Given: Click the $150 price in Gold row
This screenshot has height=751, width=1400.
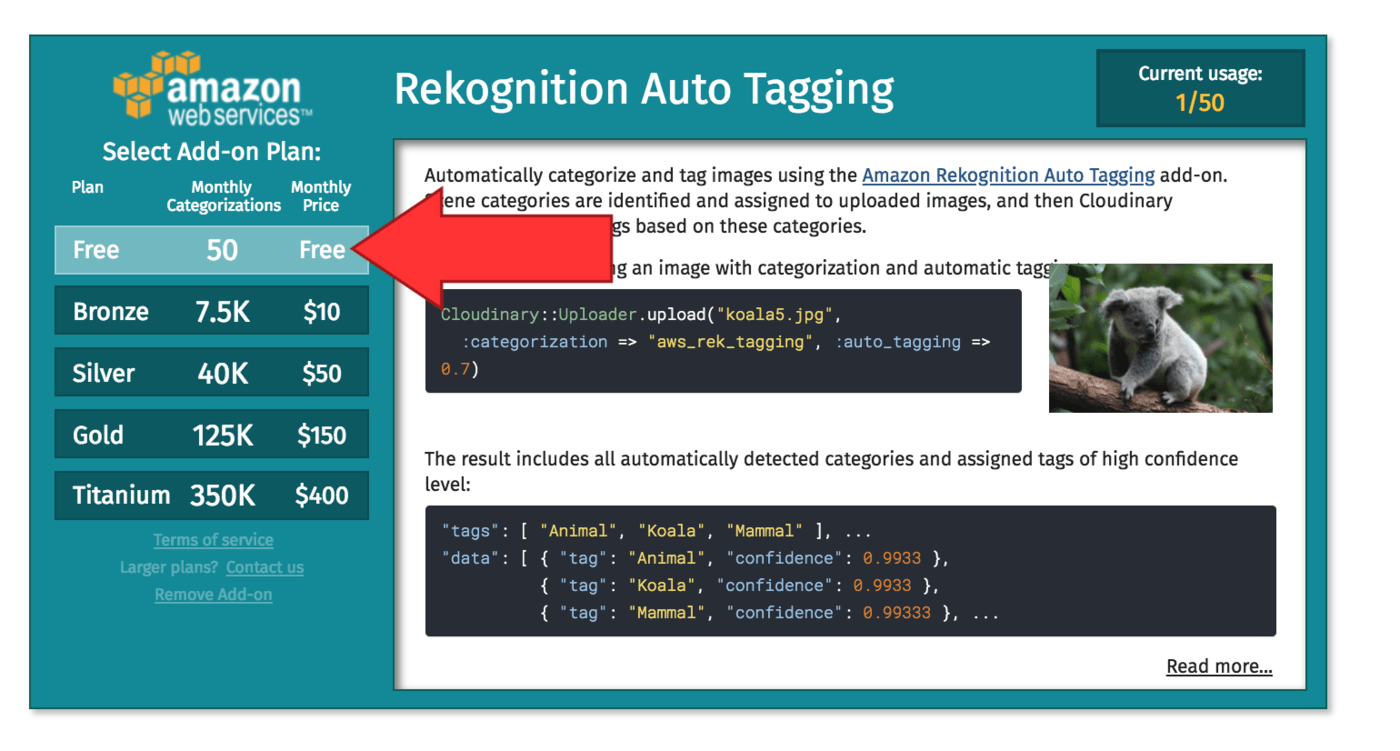Looking at the screenshot, I should (x=322, y=435).
